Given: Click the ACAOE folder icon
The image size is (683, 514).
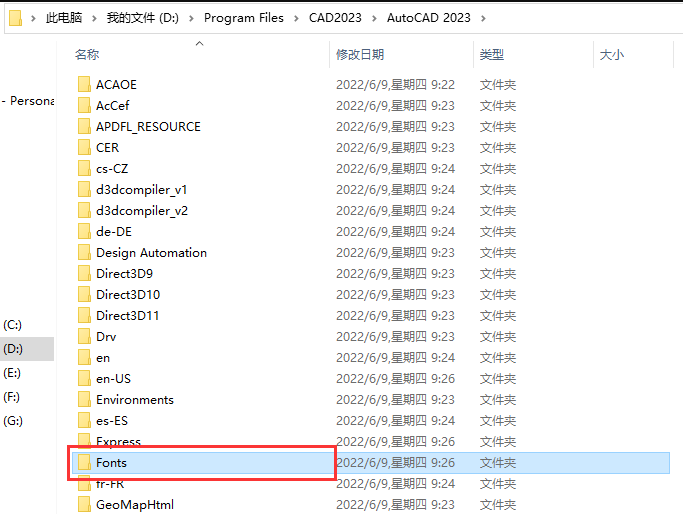Looking at the screenshot, I should pyautogui.click(x=84, y=85).
